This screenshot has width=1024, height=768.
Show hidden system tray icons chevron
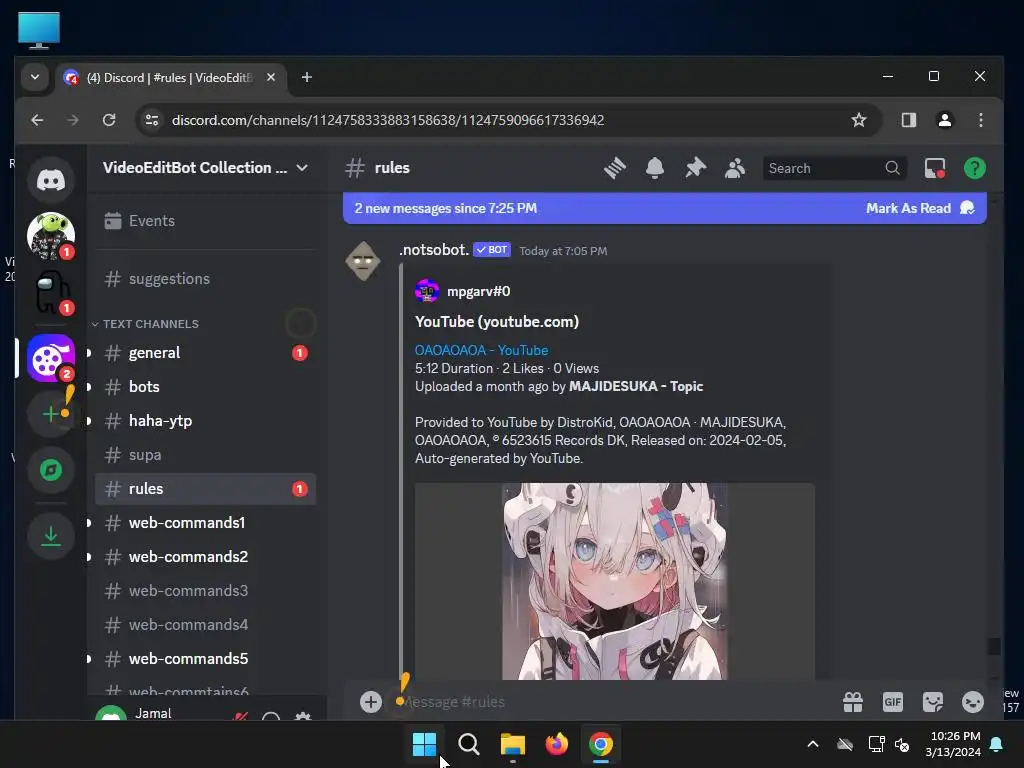813,744
